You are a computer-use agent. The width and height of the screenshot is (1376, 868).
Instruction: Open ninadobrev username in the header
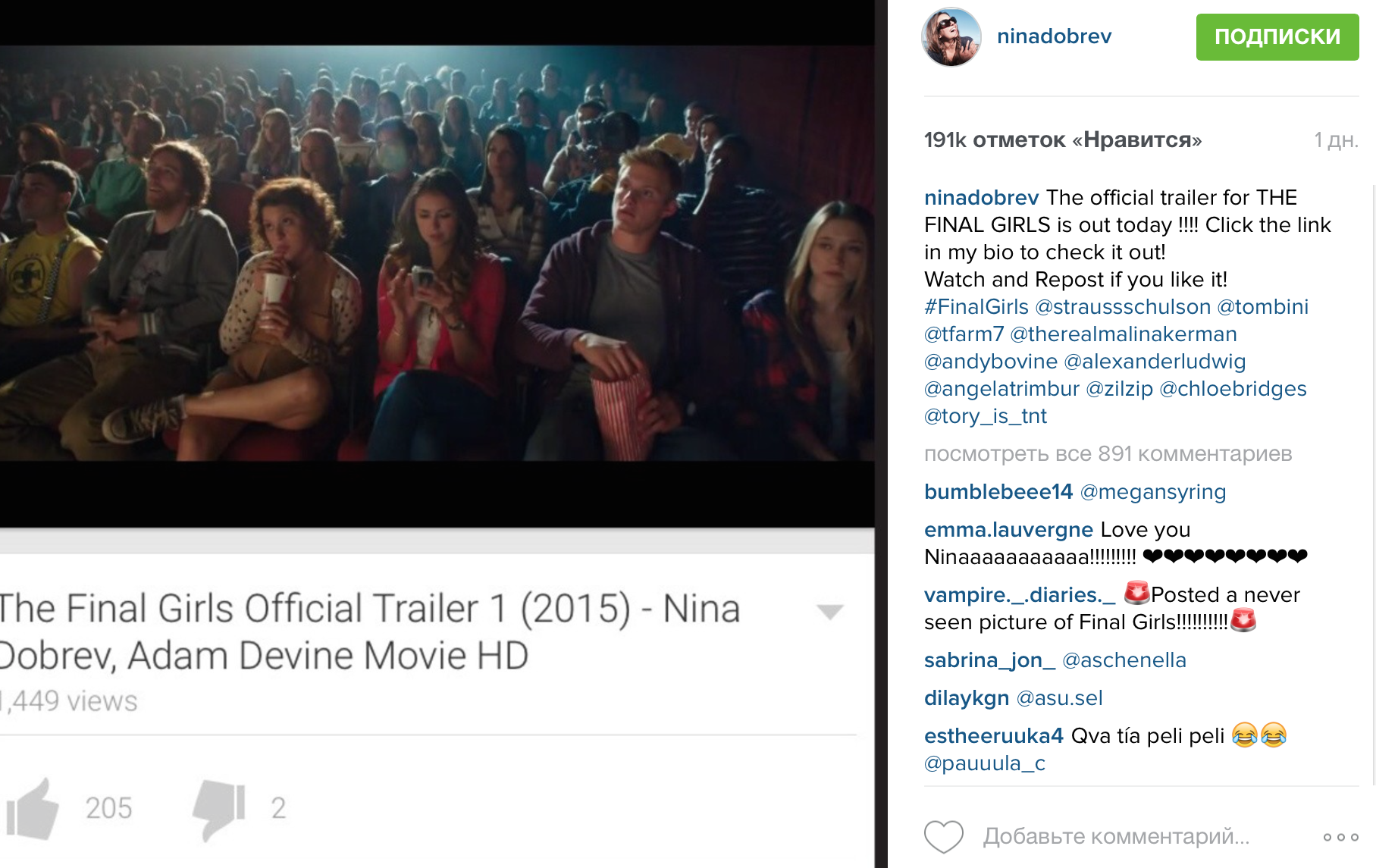[1054, 36]
